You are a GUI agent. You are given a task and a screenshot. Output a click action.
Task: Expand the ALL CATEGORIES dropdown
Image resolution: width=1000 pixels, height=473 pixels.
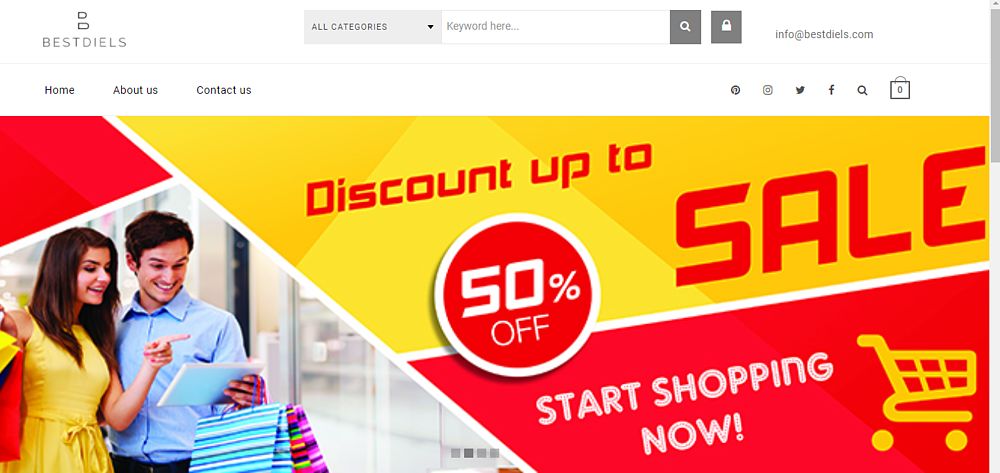pyautogui.click(x=372, y=27)
